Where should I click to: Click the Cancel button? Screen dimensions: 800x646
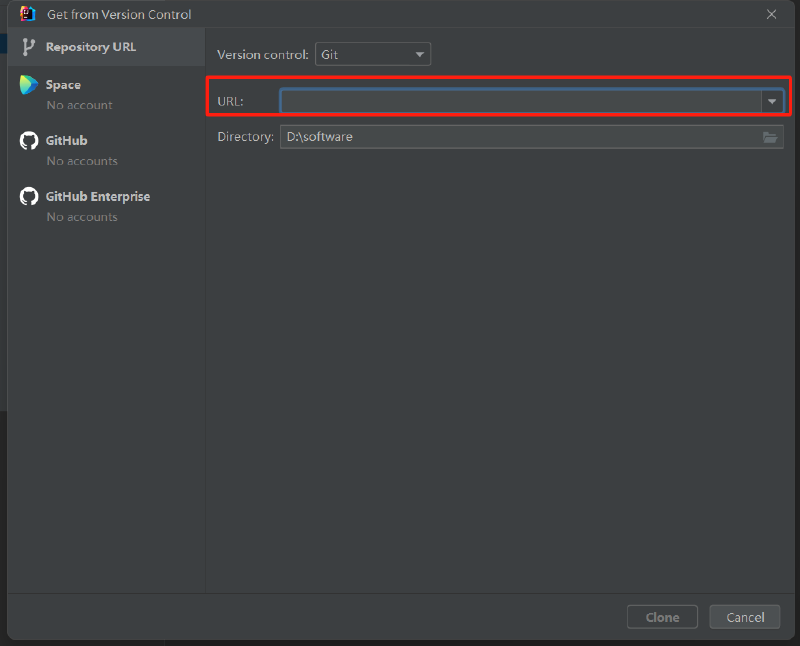pos(745,617)
